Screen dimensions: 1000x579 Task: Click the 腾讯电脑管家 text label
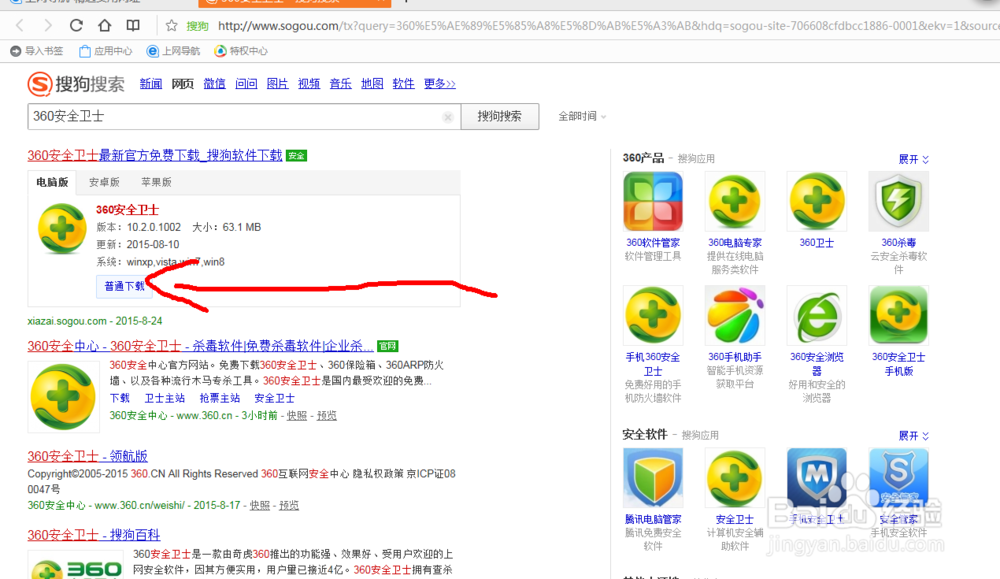coord(653,520)
